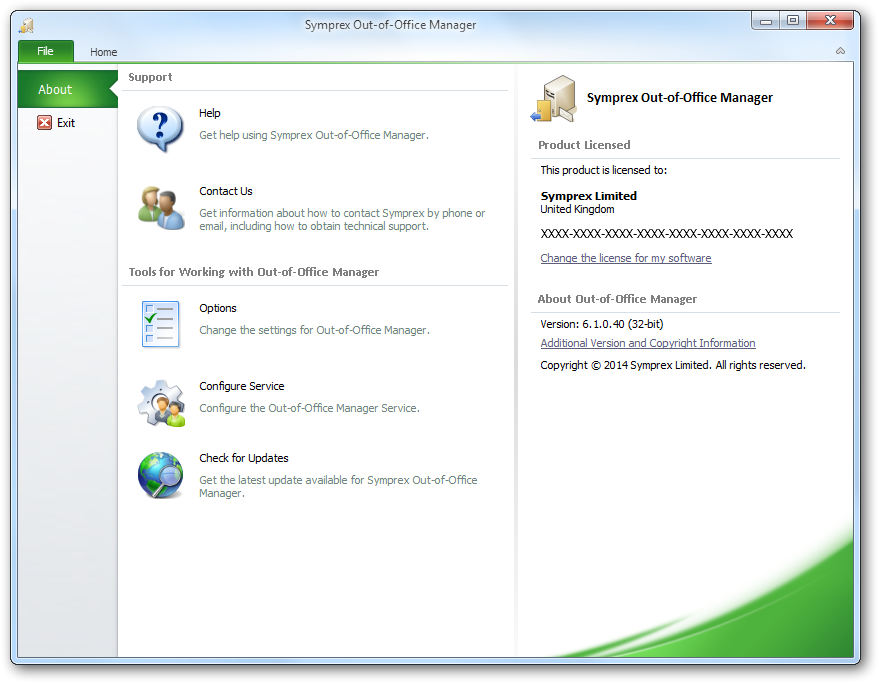Collapse the ribbon with the chevron
The image size is (879, 683).
click(840, 51)
